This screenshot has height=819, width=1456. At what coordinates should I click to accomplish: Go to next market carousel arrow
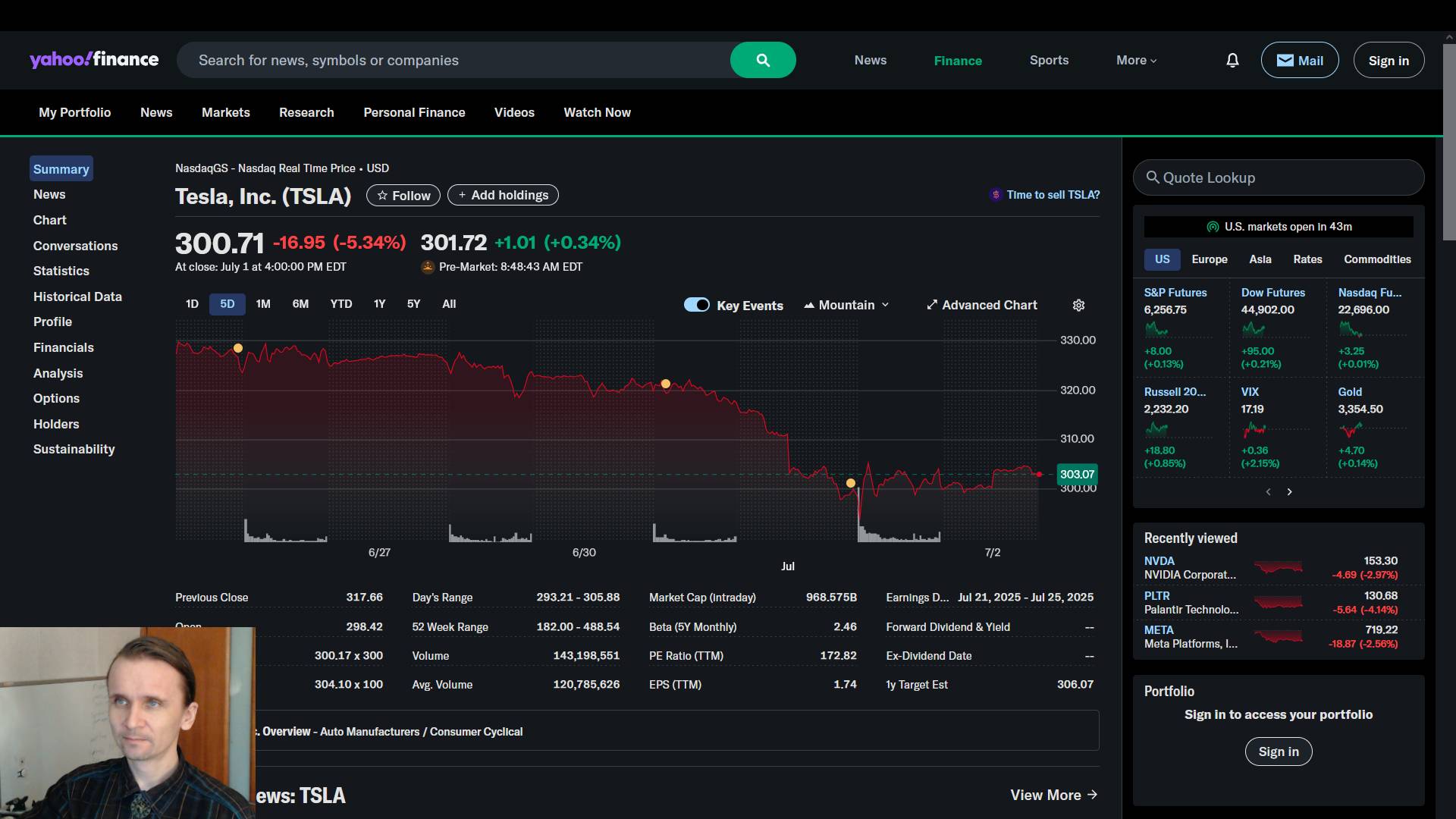[x=1289, y=492]
